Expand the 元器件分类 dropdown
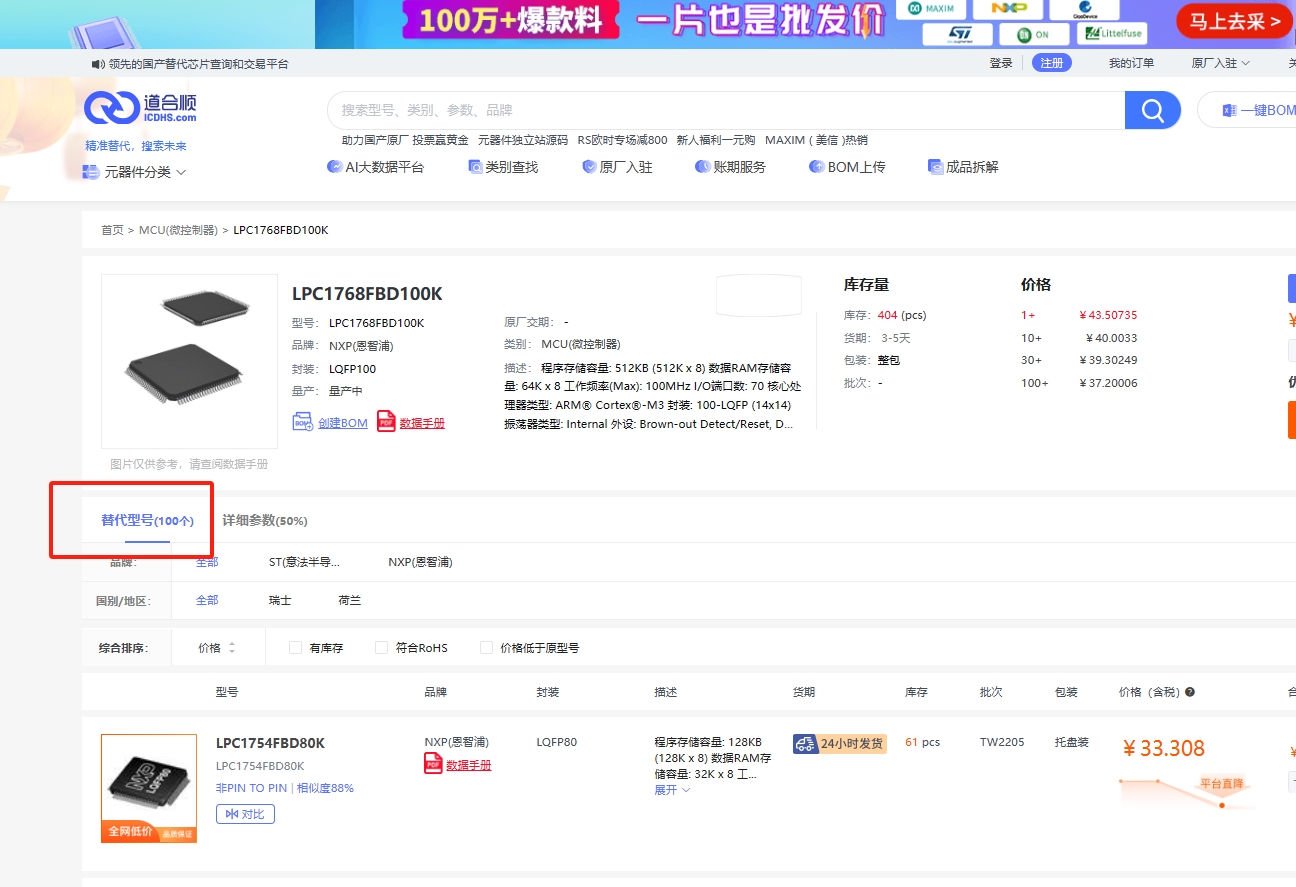Screen dimensions: 1296x887 (x=135, y=172)
